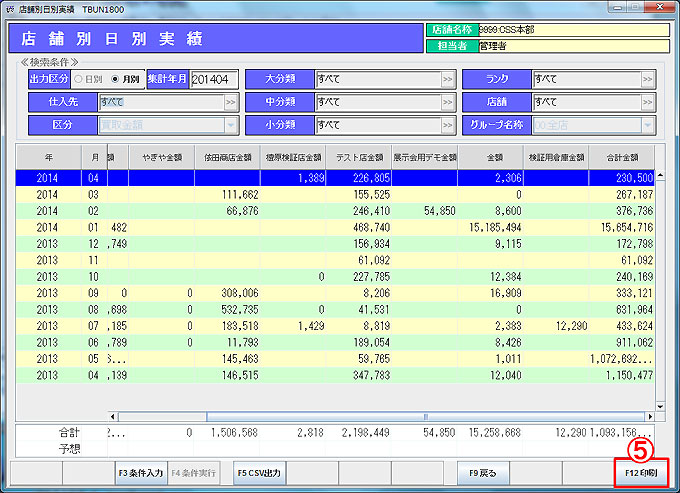Open the 小分類 lookup arrow button
This screenshot has width=680, height=493.
(448, 126)
